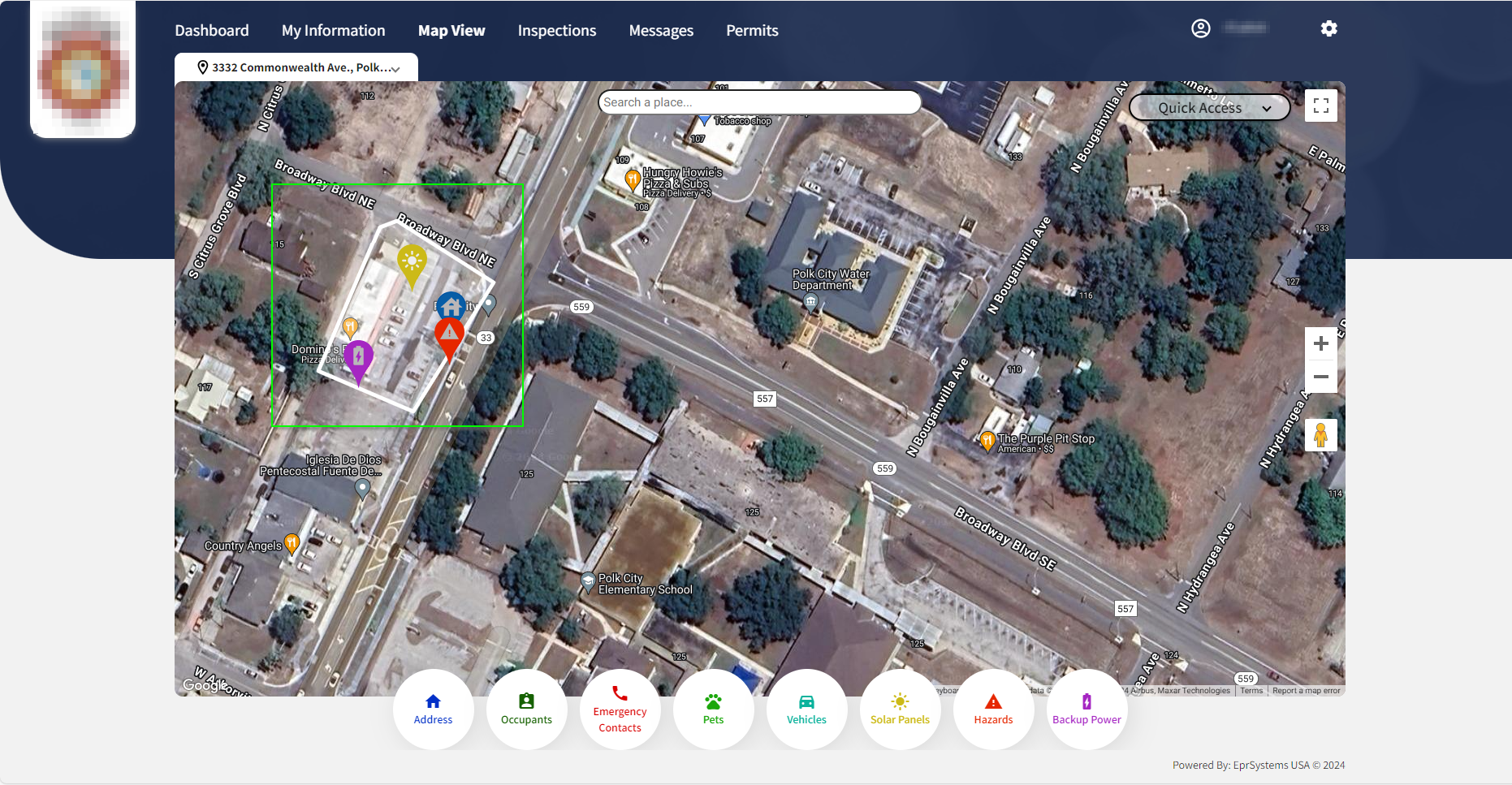The width and height of the screenshot is (1512, 785).
Task: Click the yellow solar panel map marker
Action: (412, 262)
